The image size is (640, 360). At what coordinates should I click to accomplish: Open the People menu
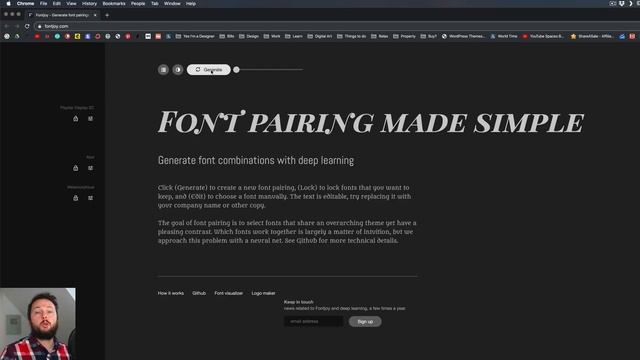tap(138, 3)
